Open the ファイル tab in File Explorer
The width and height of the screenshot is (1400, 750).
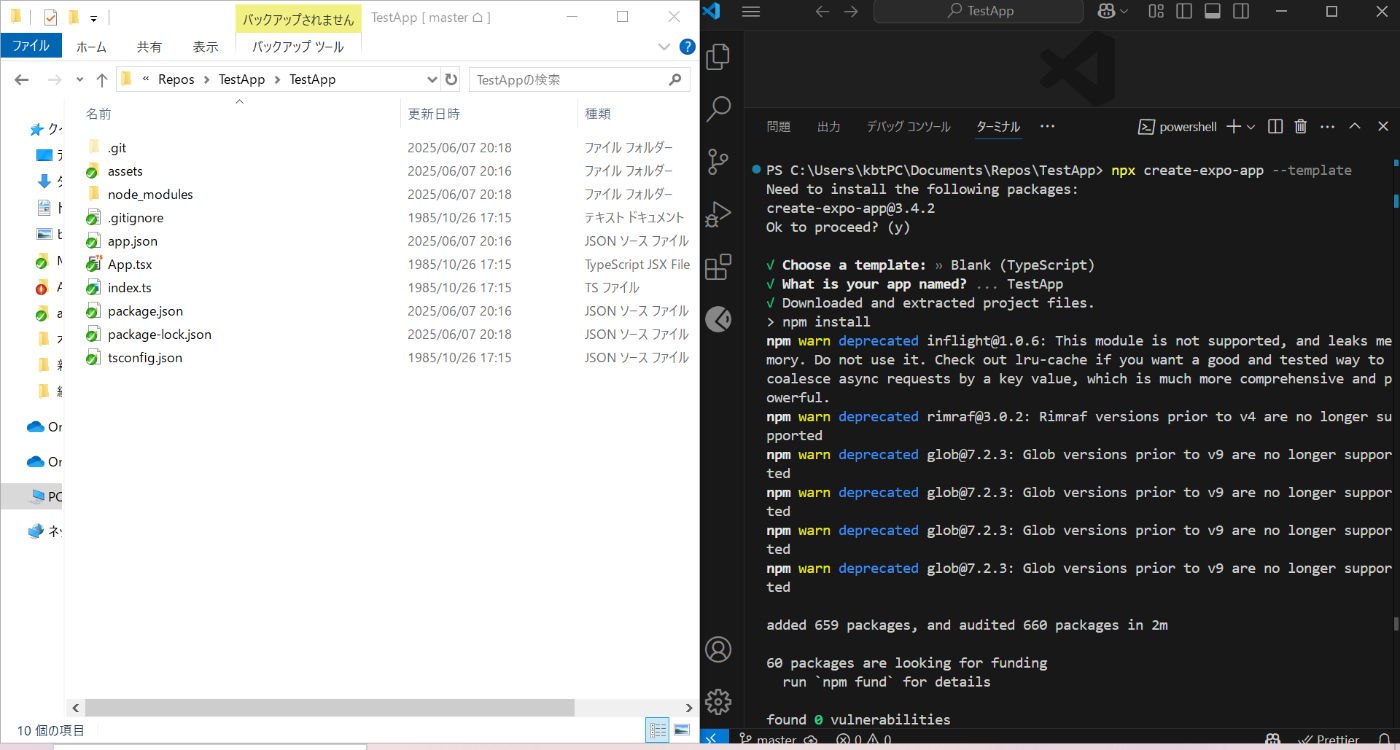pyautogui.click(x=31, y=46)
